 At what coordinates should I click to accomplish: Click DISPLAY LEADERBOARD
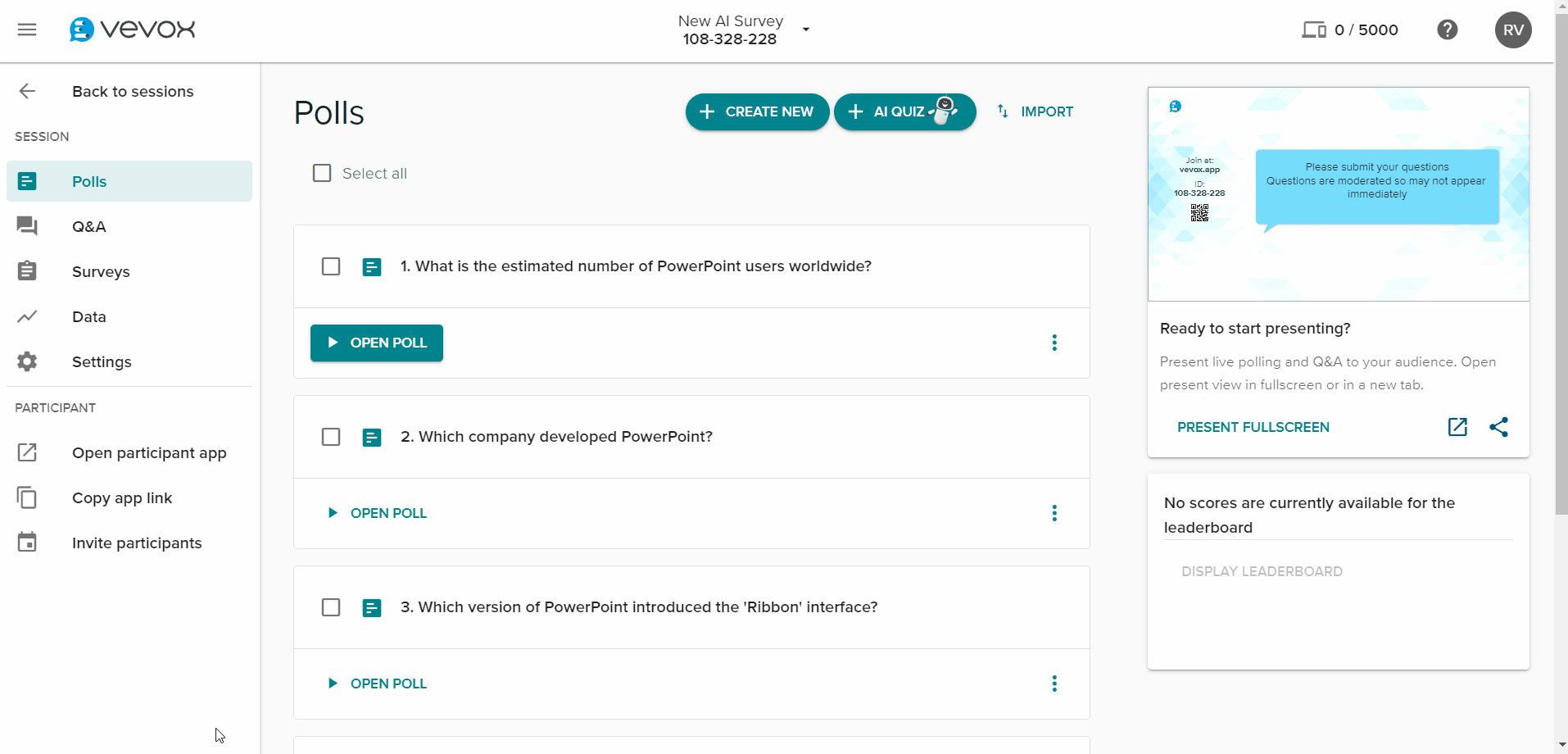click(x=1262, y=571)
